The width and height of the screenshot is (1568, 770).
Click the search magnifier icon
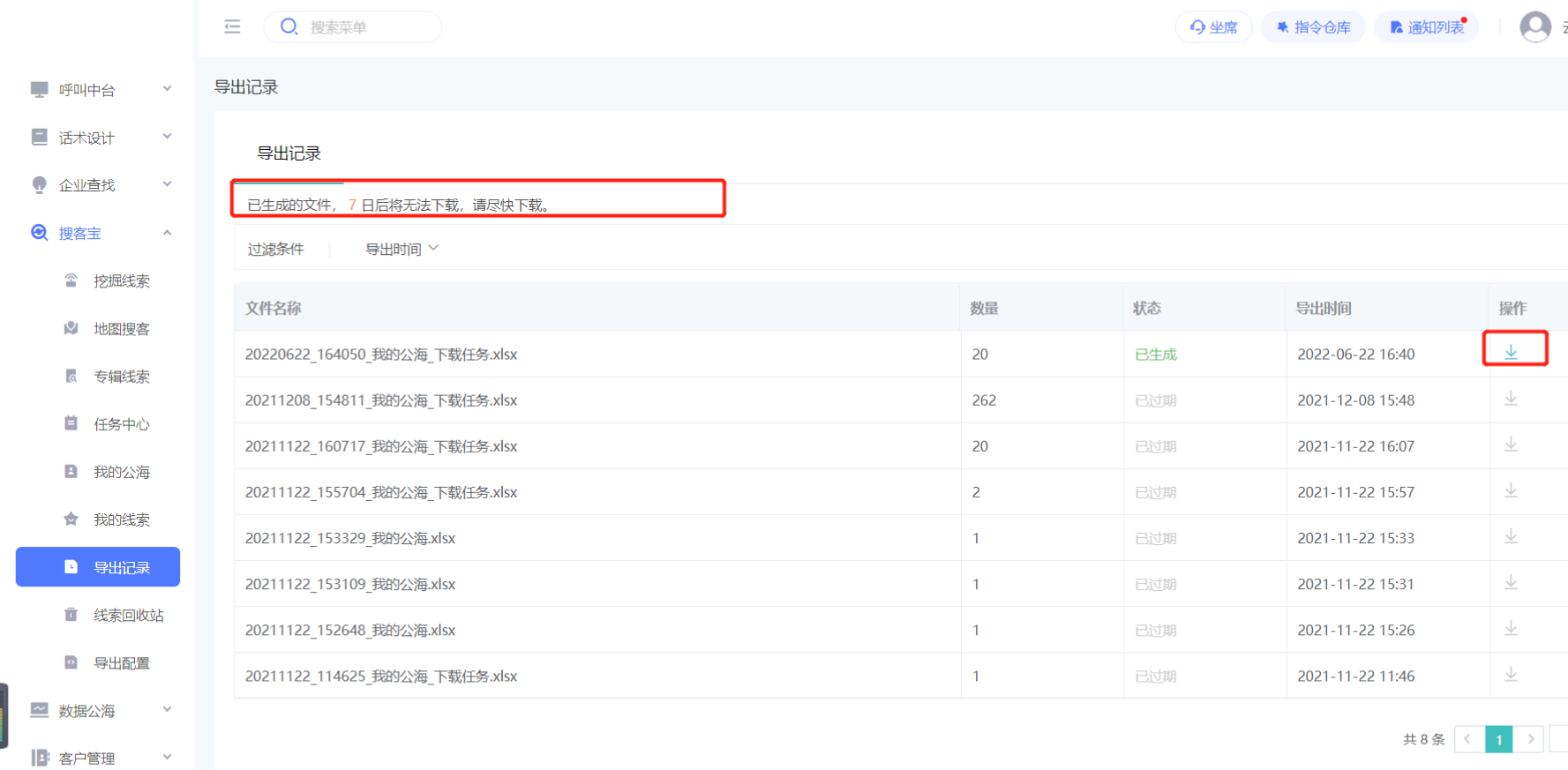(x=289, y=26)
